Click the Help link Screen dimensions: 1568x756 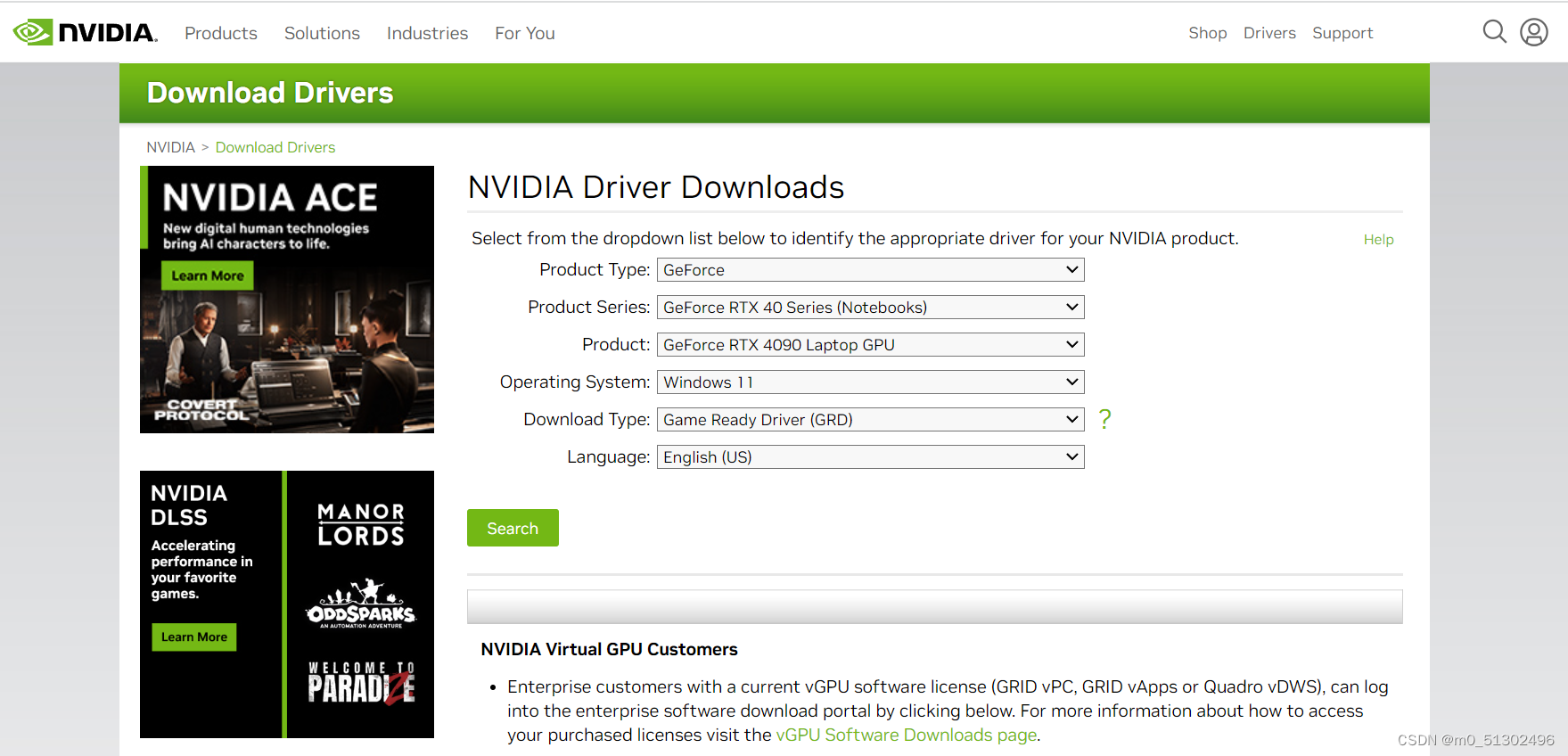[x=1378, y=239]
